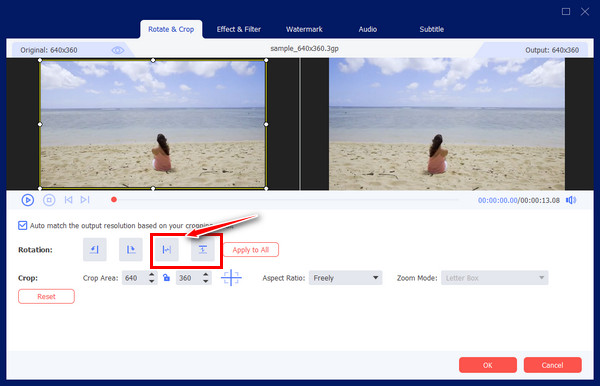
Task: Toggle the original preview eye icon
Action: pyautogui.click(x=117, y=50)
